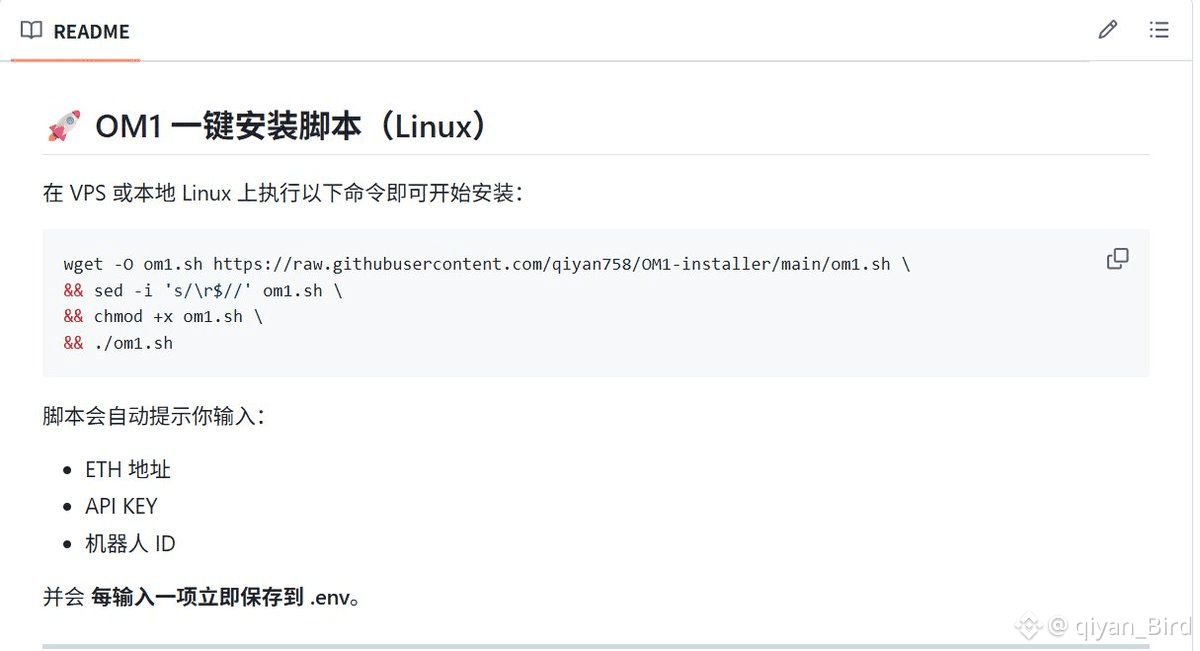Screen dimensions: 1200x651
Task: Open the README outline list icon
Action: pyautogui.click(x=1159, y=30)
